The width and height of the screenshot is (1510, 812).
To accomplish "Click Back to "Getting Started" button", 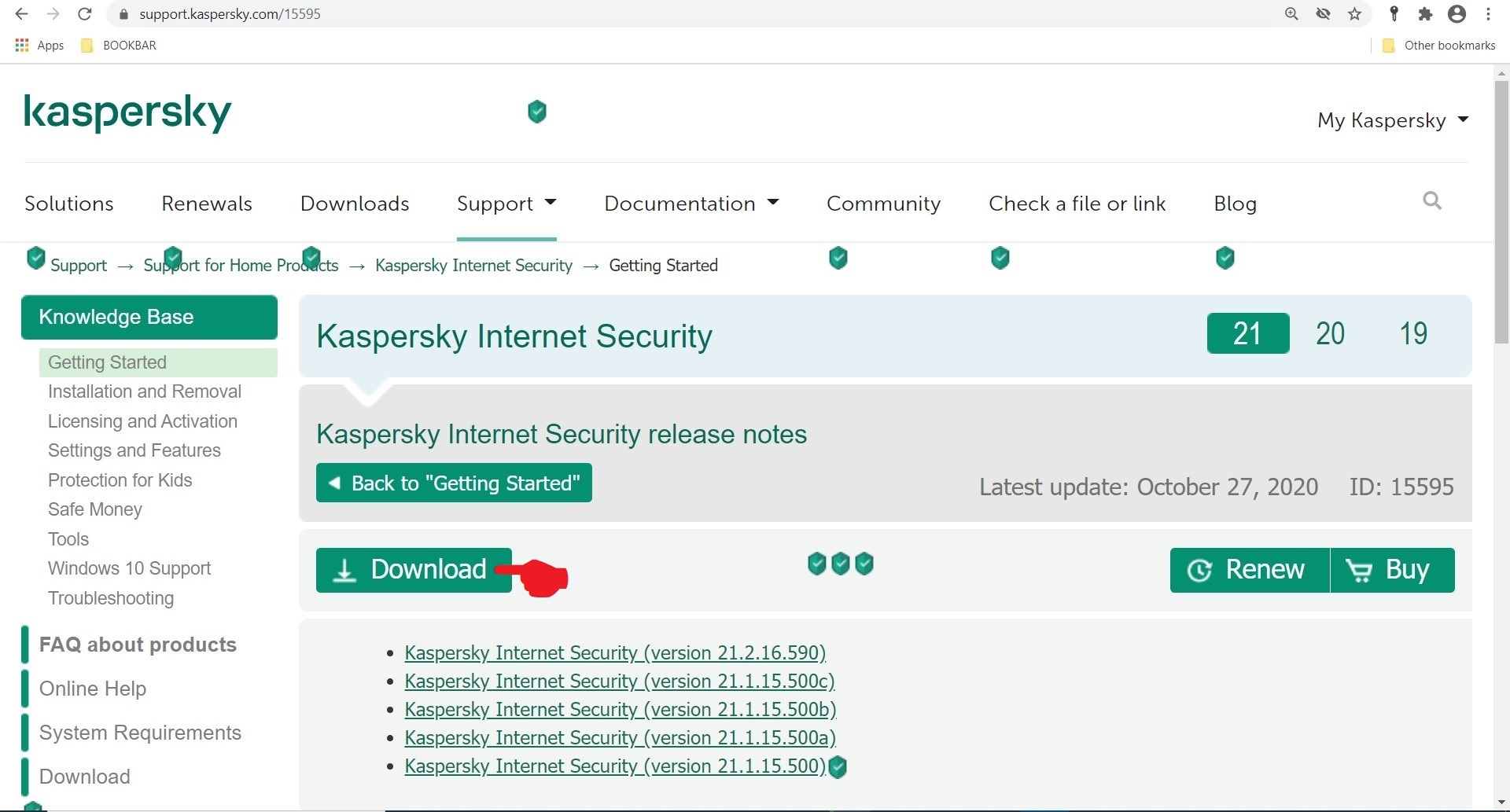I will [x=454, y=483].
